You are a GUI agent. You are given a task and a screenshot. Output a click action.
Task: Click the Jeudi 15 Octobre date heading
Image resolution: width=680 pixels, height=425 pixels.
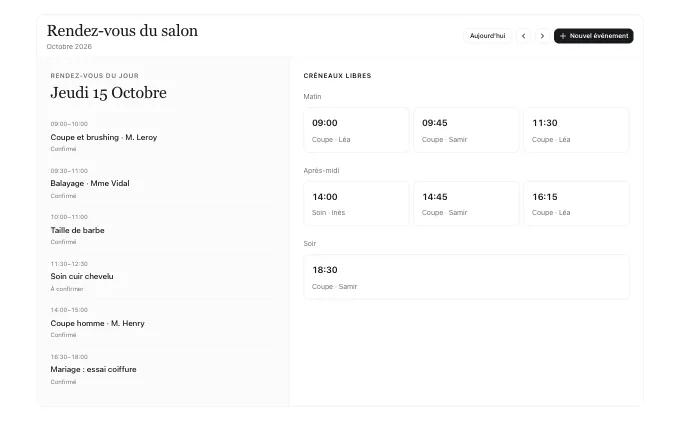[x=108, y=93]
